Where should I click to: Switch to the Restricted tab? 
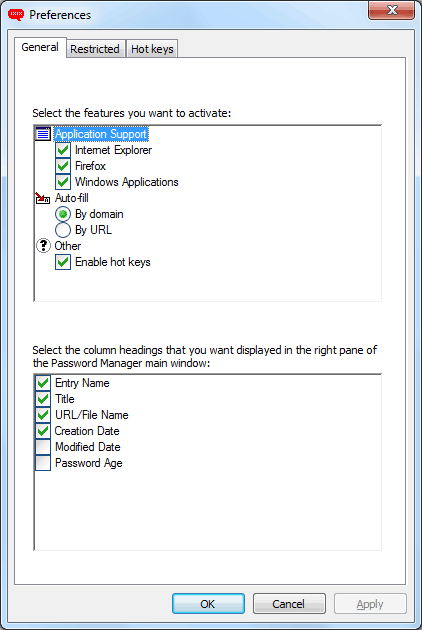[x=95, y=49]
